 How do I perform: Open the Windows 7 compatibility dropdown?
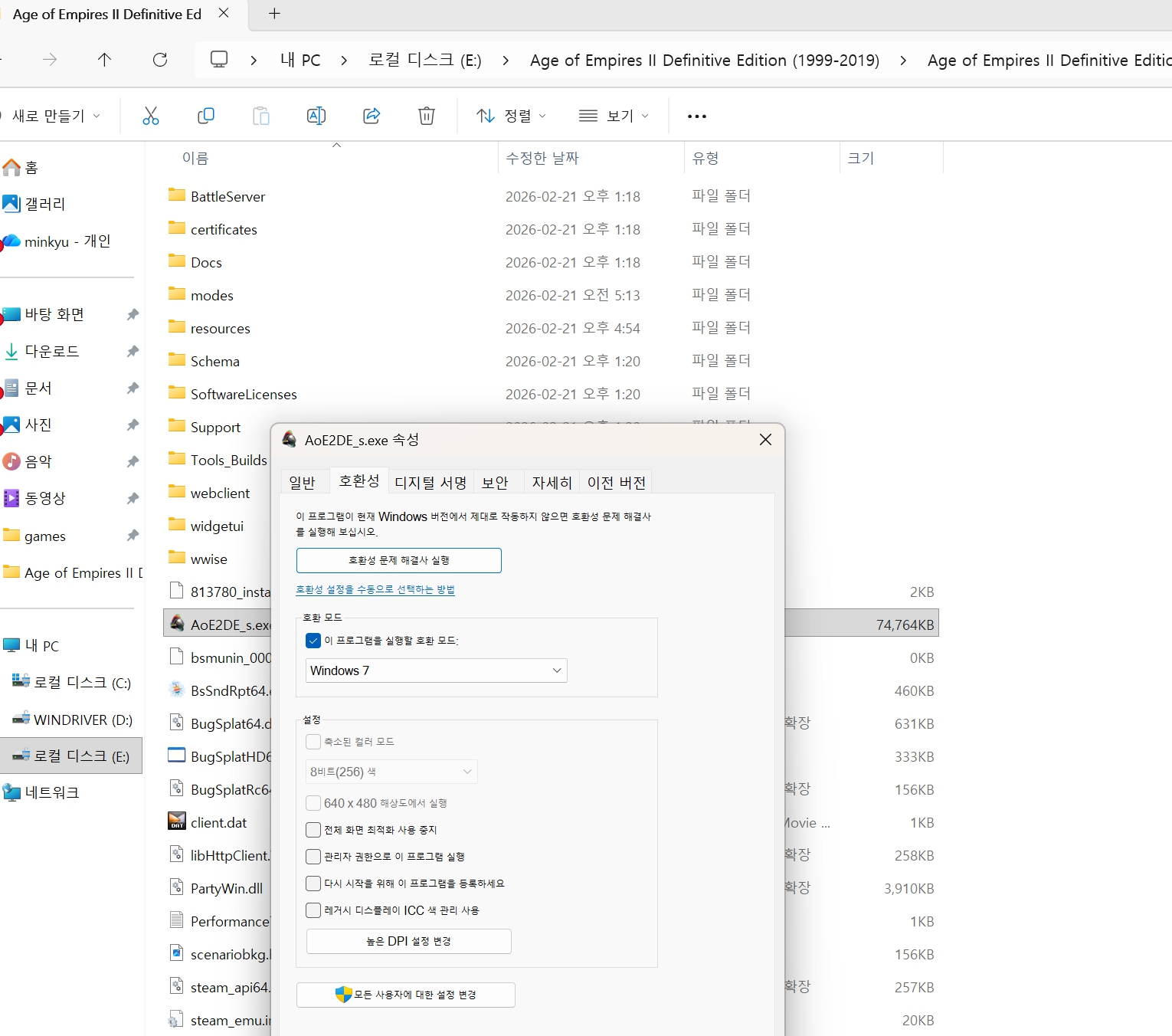pos(436,670)
